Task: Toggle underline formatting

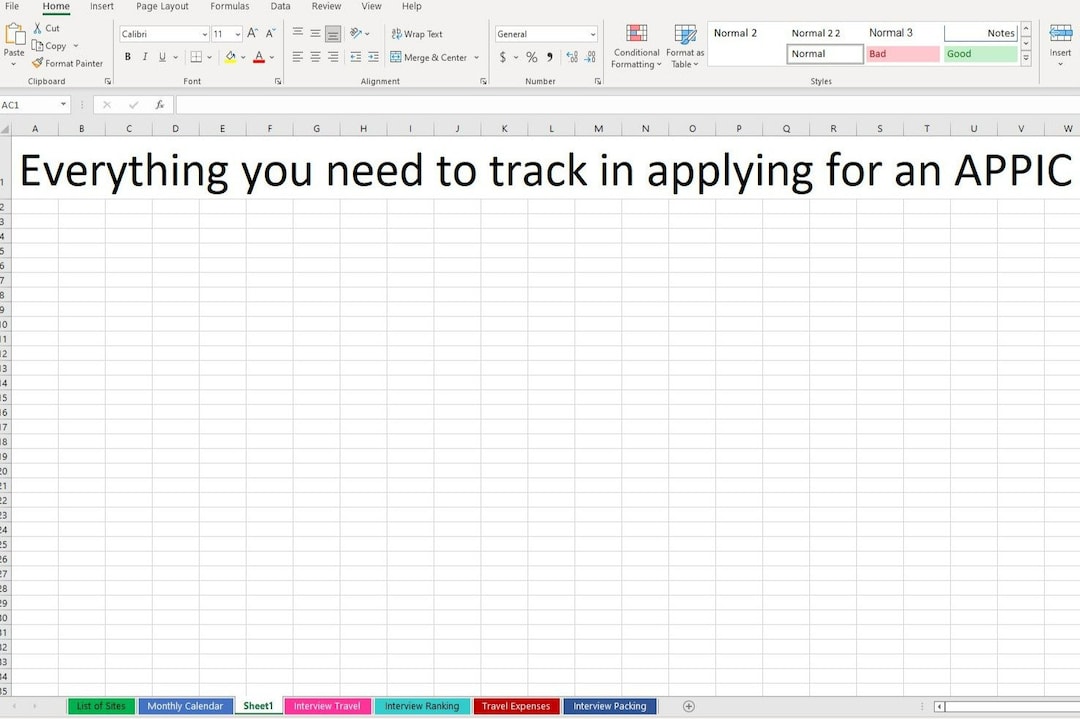Action: pos(160,56)
